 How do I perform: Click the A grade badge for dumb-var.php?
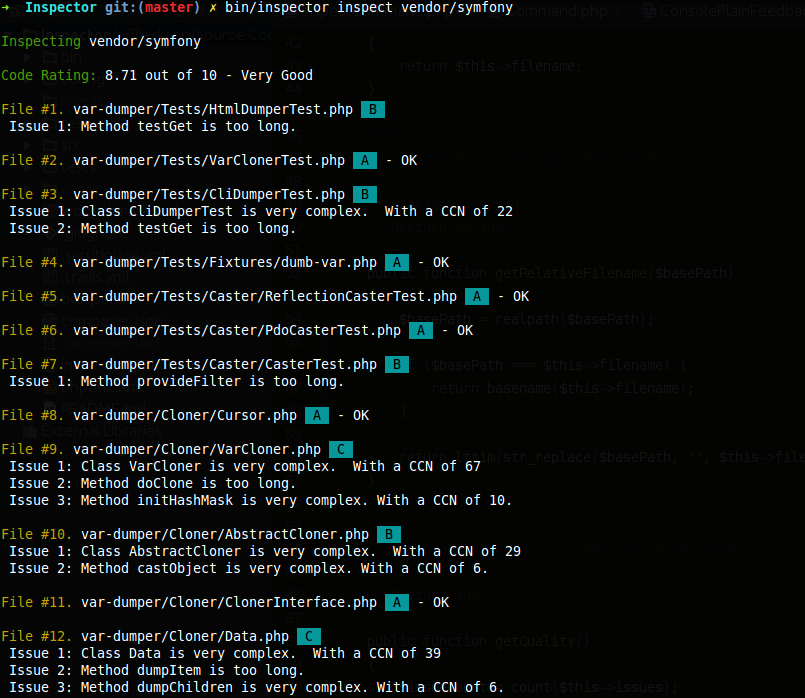pyautogui.click(x=397, y=262)
